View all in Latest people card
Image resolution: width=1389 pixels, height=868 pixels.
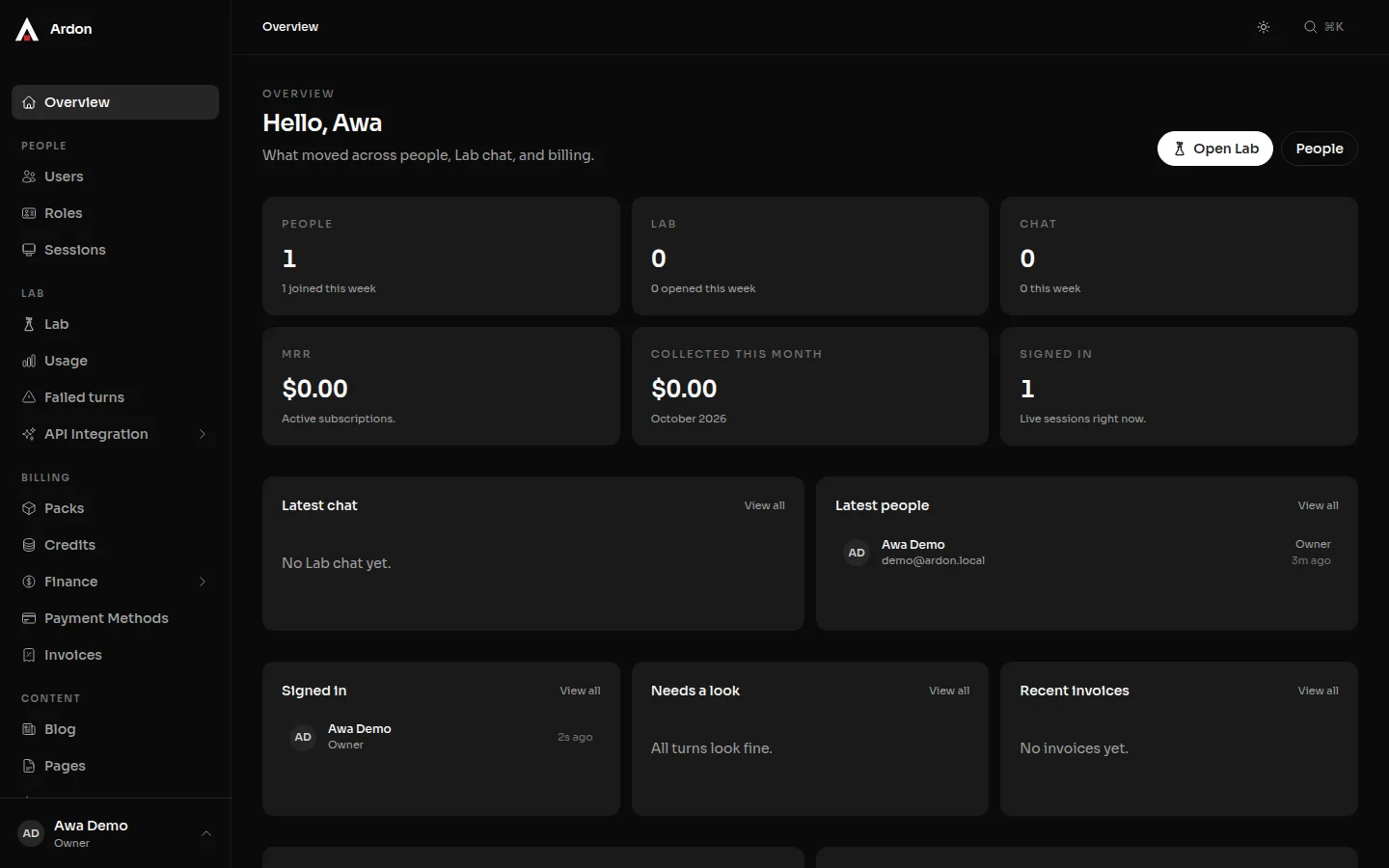(x=1318, y=505)
